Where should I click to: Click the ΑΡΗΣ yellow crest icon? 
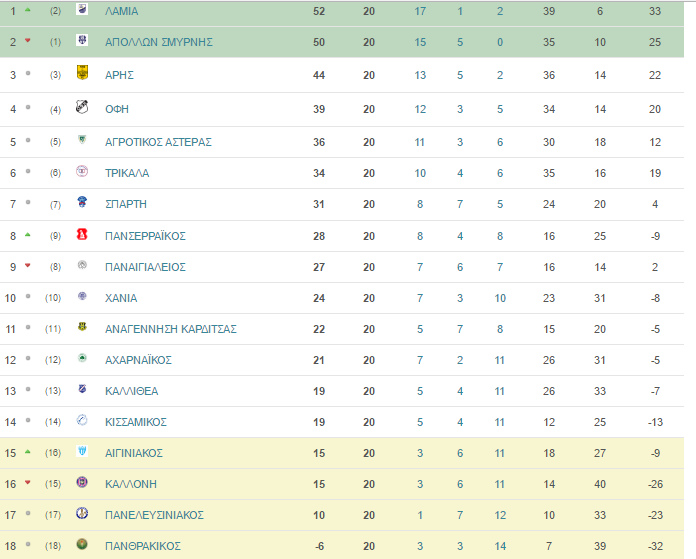[x=82, y=72]
